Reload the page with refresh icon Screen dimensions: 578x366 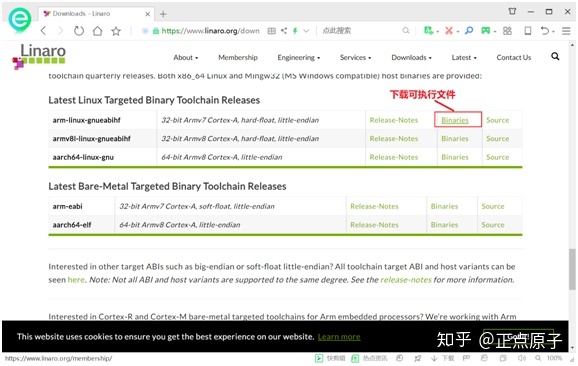pyautogui.click(x=79, y=31)
